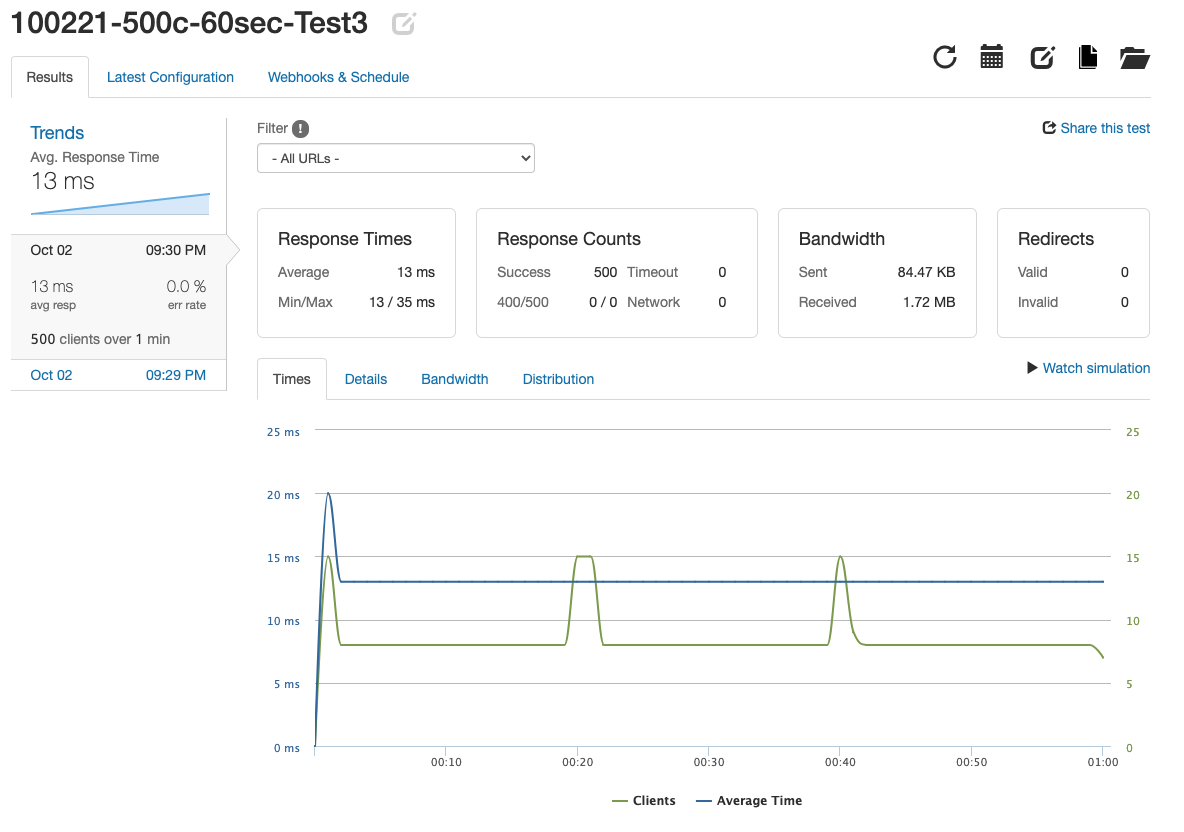Click the Watch simulation link
This screenshot has height=832, width=1184.
coord(1096,368)
